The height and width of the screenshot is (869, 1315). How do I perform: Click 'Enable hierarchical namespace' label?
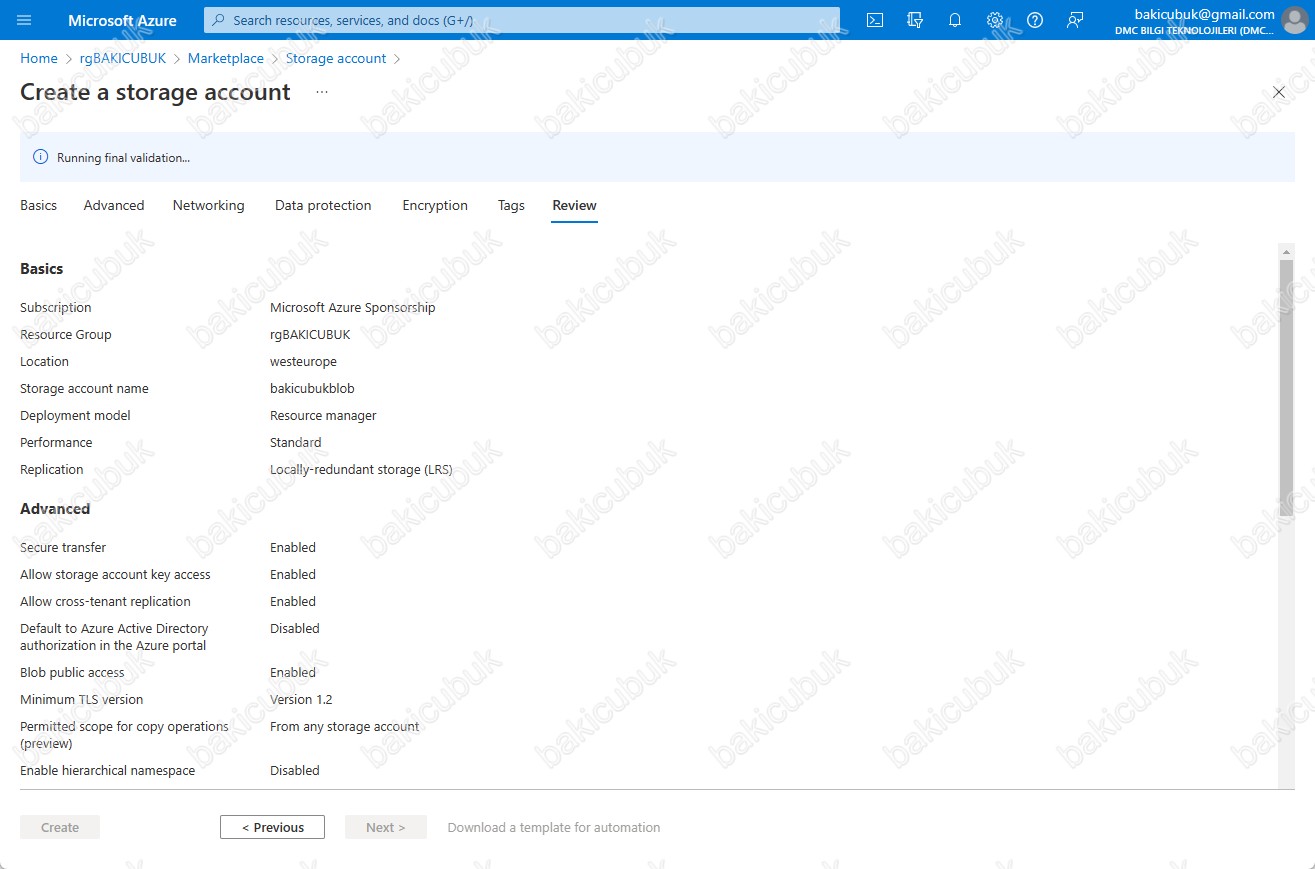point(108,771)
